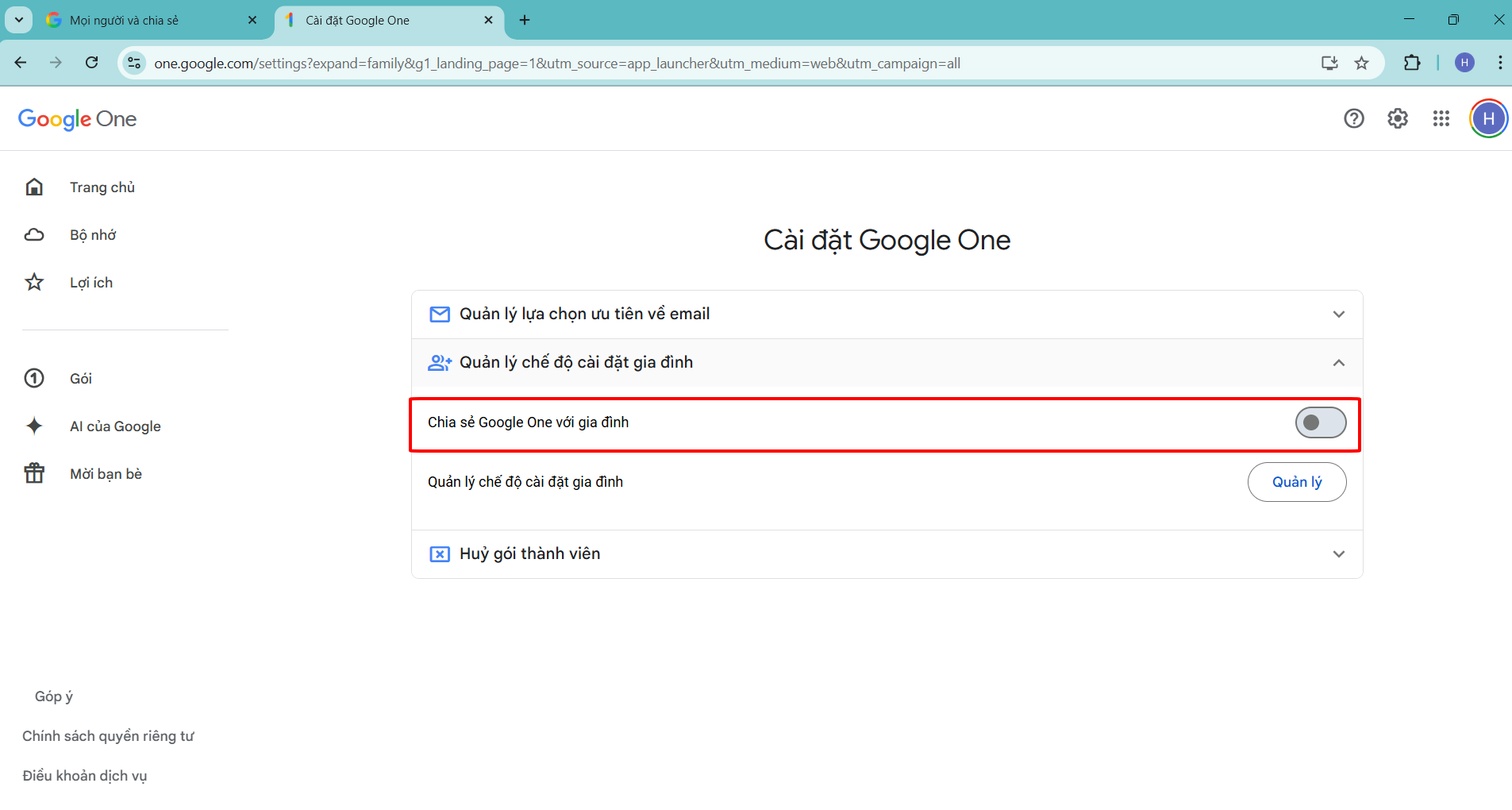
Task: Open the Google apps grid launcher
Action: click(1441, 118)
